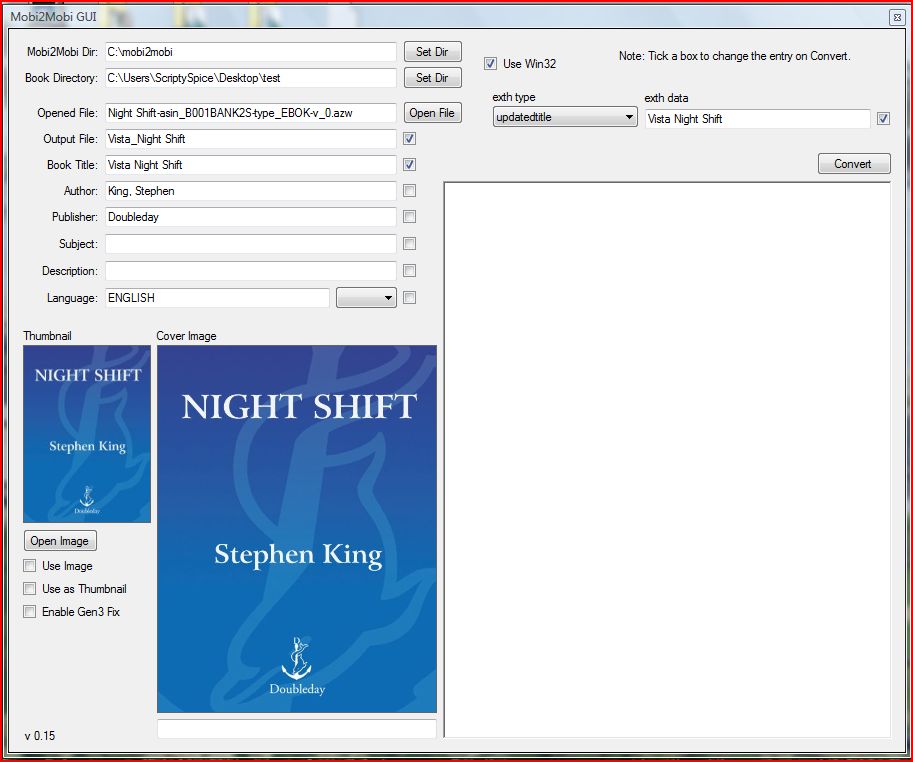Click the exth data text field
Image resolution: width=913 pixels, height=762 pixels.
[x=758, y=119]
